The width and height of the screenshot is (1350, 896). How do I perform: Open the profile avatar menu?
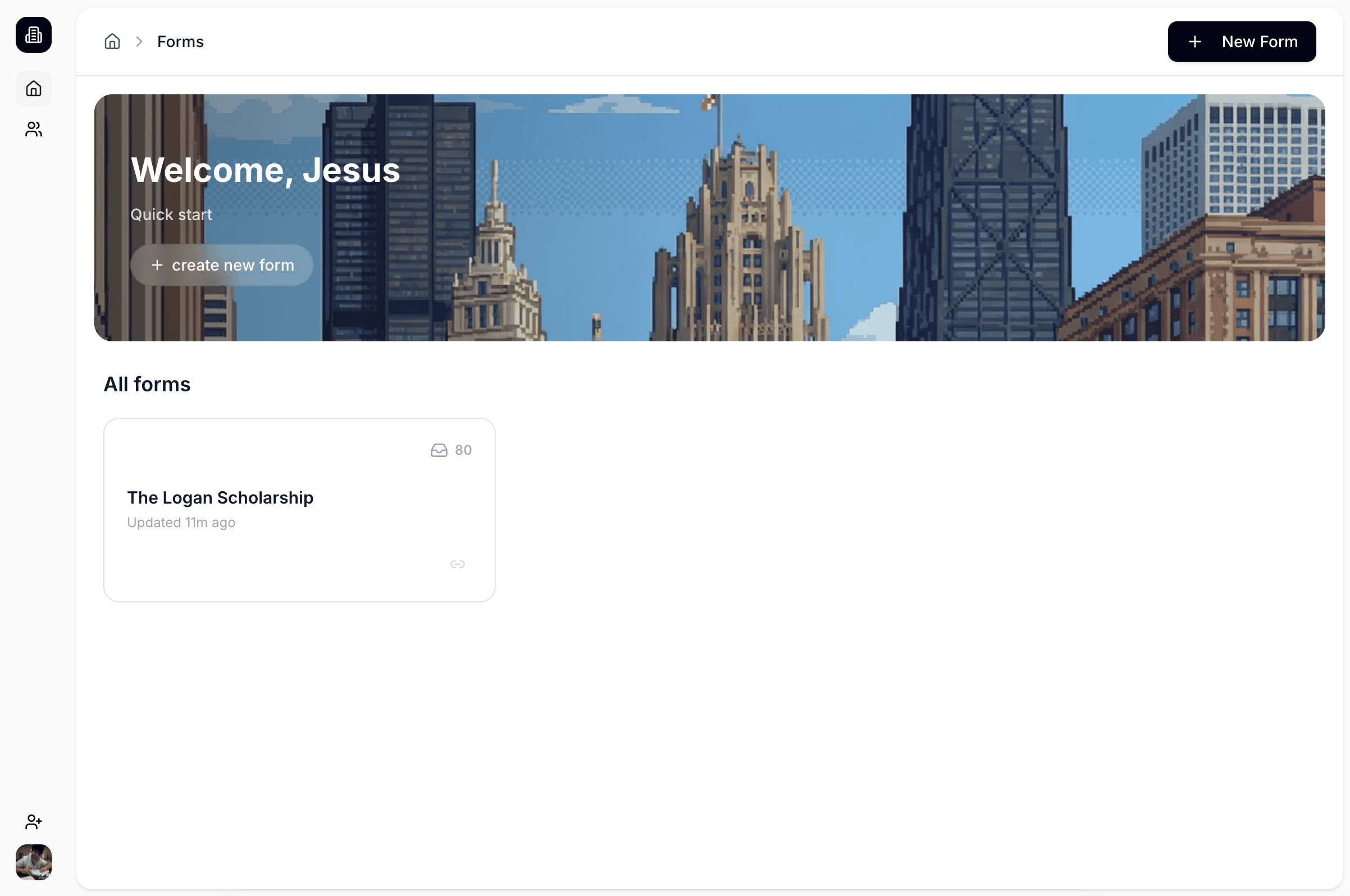click(x=34, y=862)
